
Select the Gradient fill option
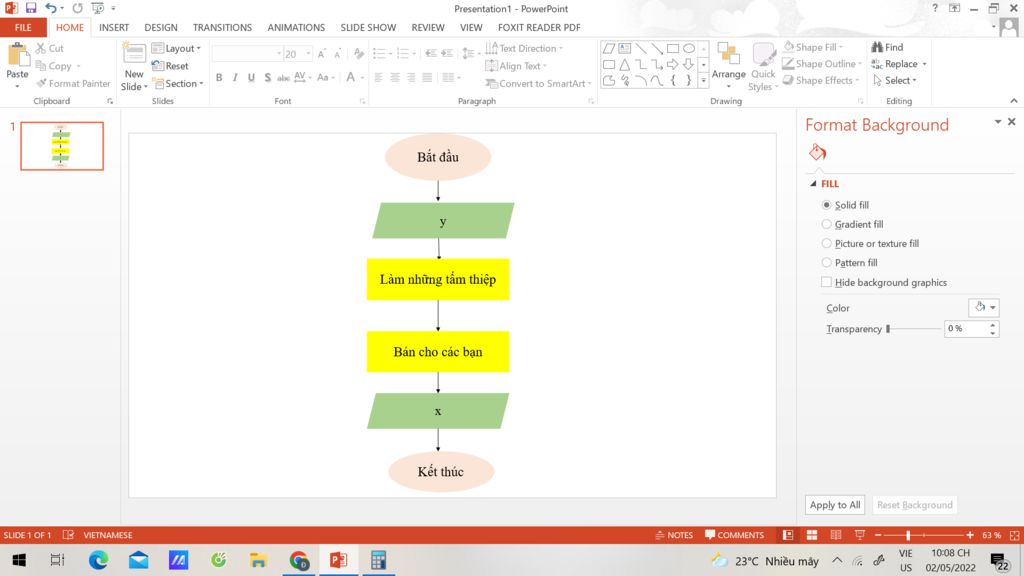coord(826,225)
